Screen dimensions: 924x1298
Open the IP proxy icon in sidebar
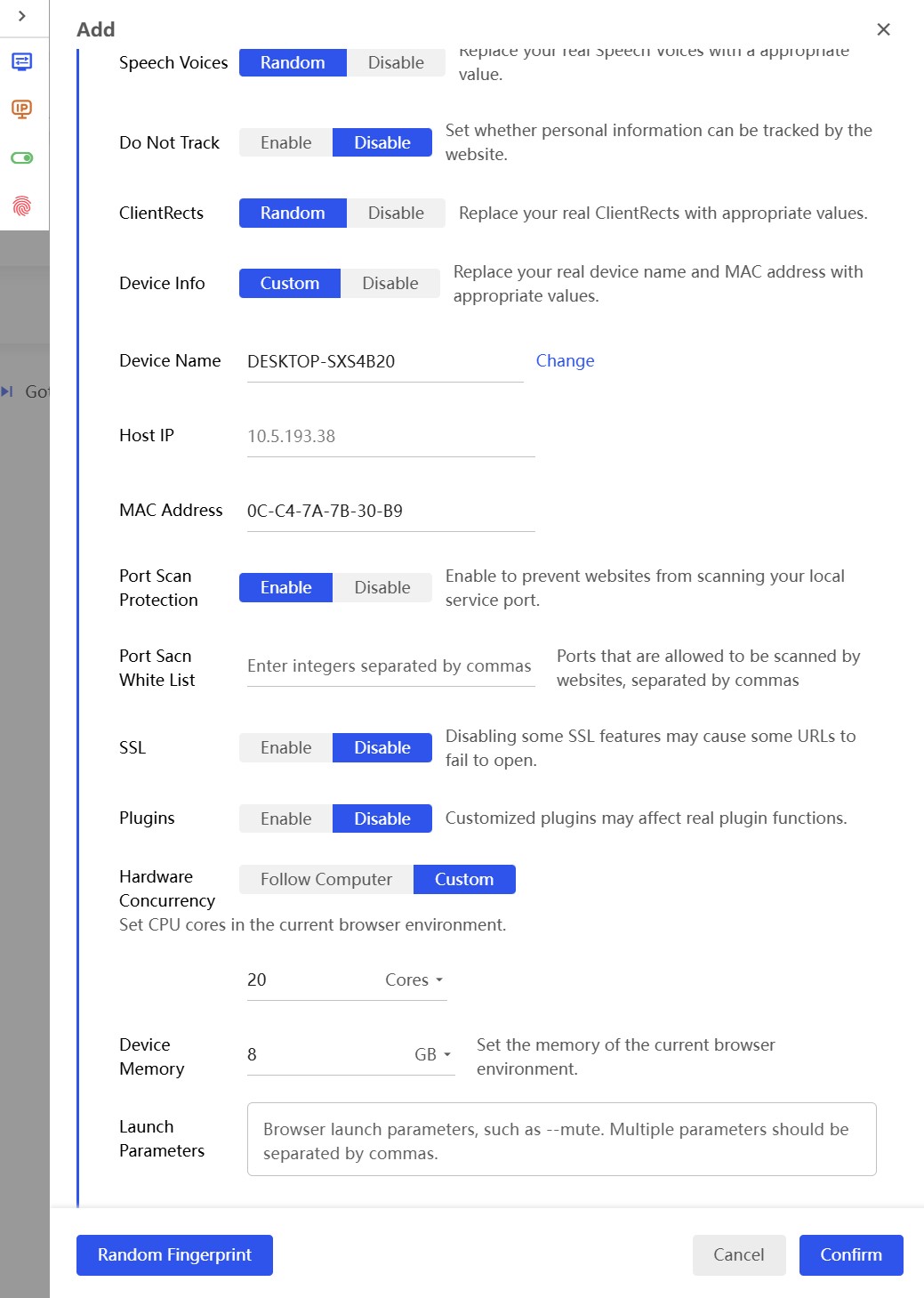click(22, 109)
